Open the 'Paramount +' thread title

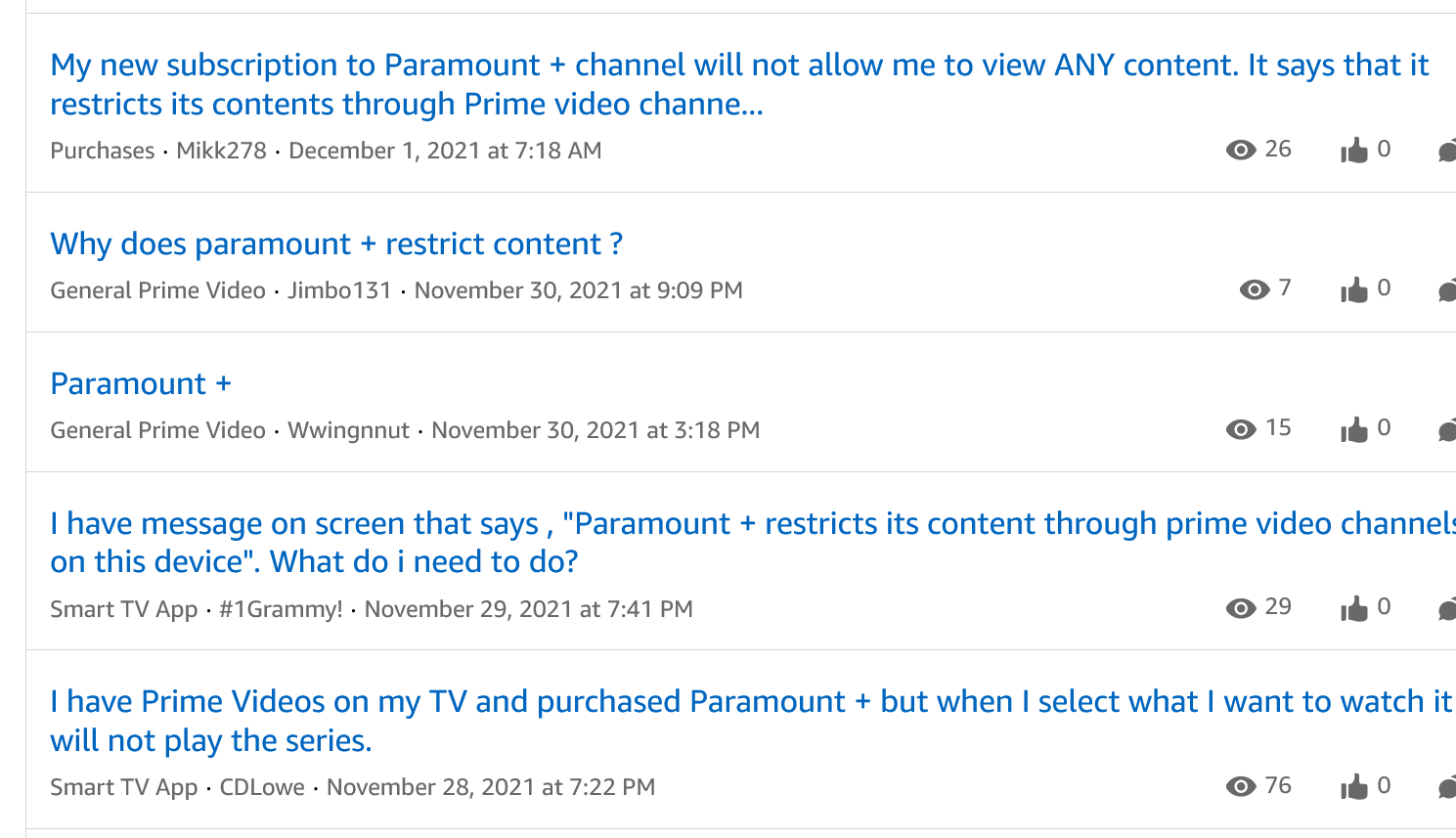click(140, 383)
